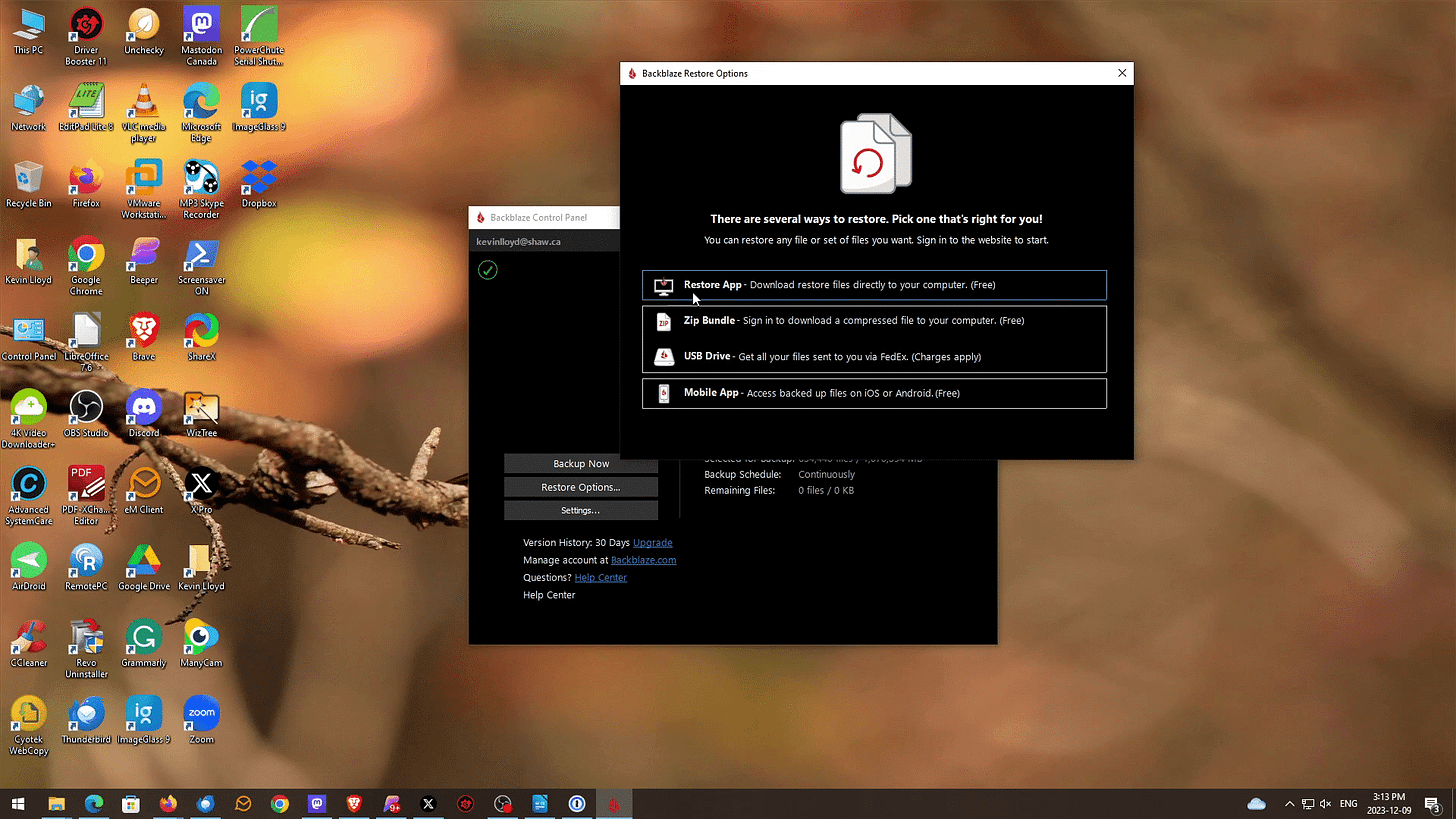
Task: Select the RemotePC desktop icon
Action: pos(86,568)
